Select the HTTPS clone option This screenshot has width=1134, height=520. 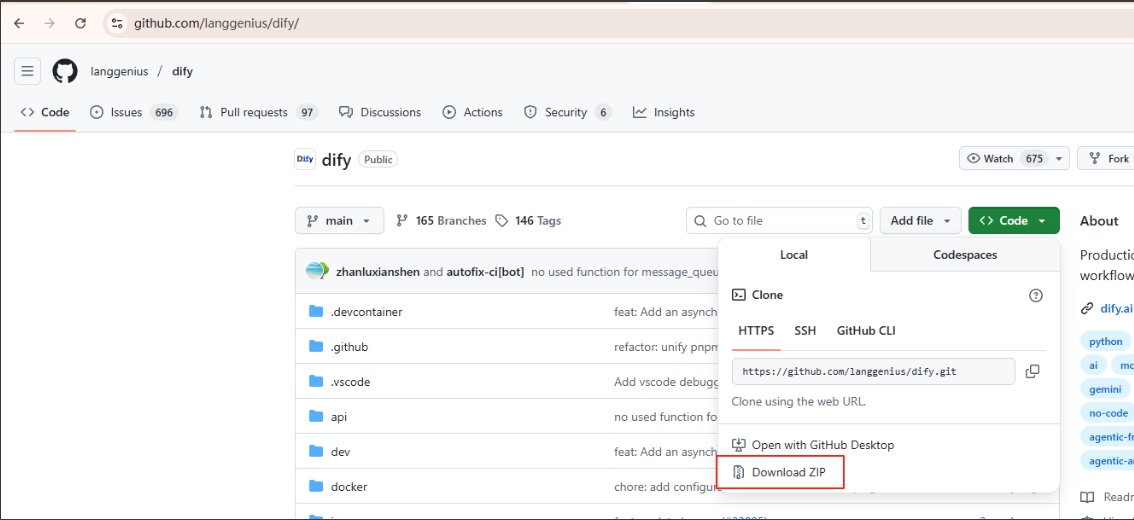[x=756, y=331]
